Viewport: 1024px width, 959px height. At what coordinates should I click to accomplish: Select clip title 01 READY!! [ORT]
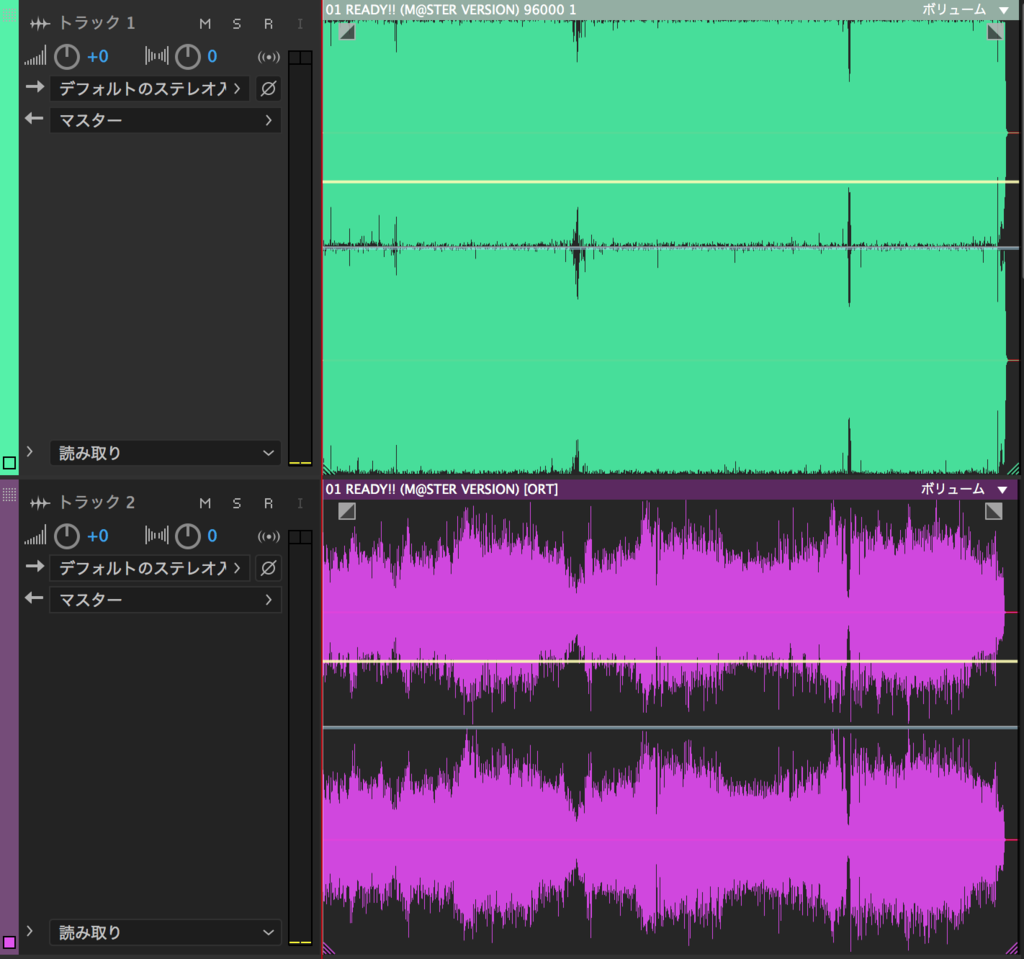tap(441, 489)
